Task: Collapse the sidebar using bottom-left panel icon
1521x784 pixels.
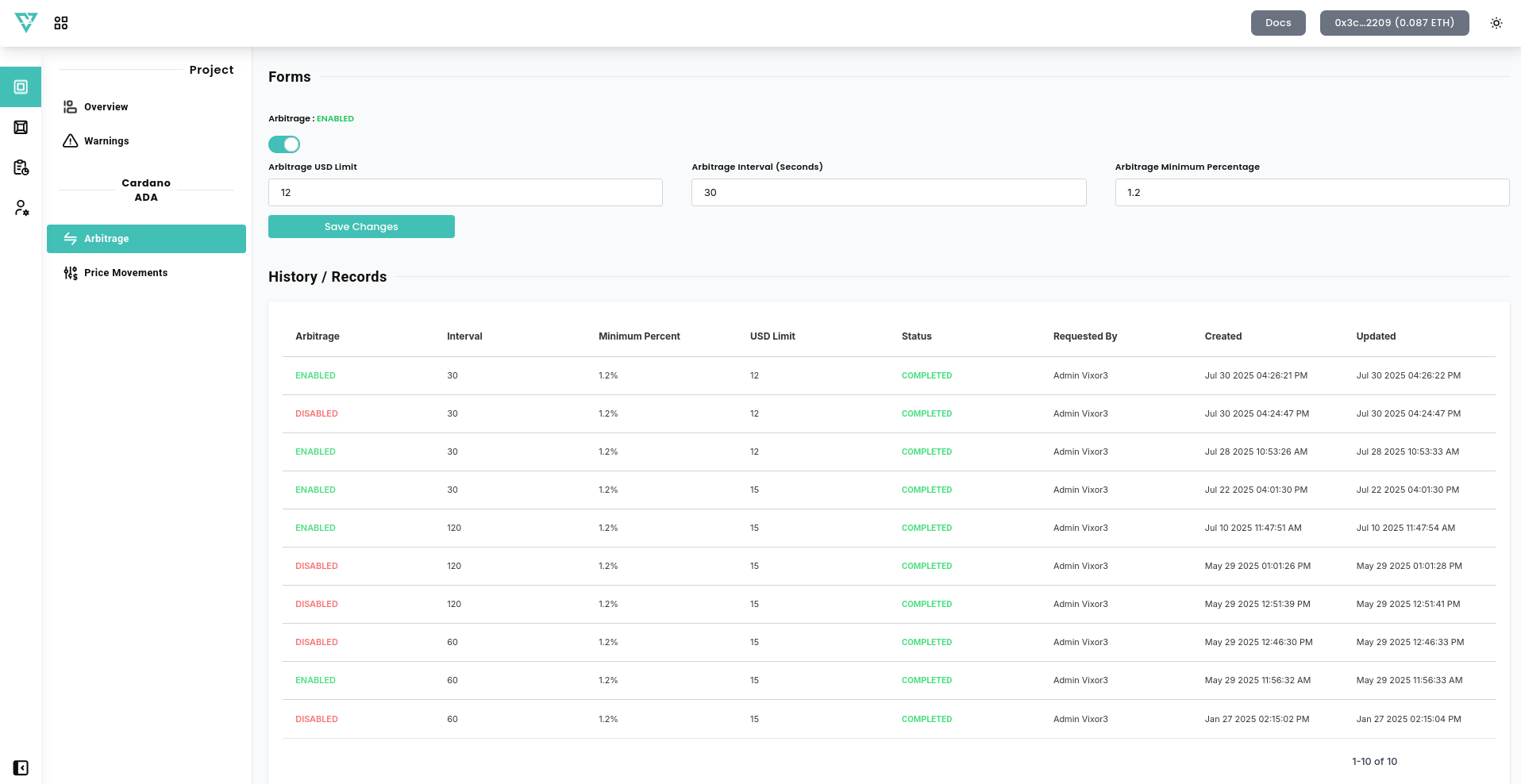Action: (x=21, y=767)
